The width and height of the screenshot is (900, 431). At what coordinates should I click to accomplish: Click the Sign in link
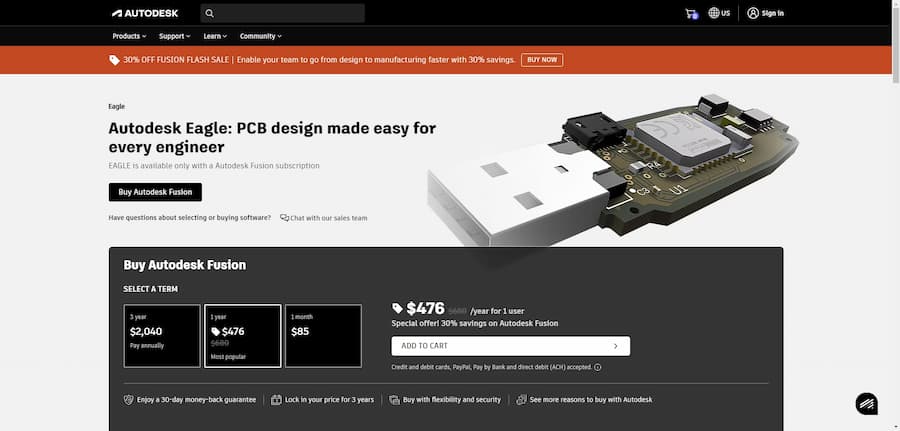coord(773,13)
